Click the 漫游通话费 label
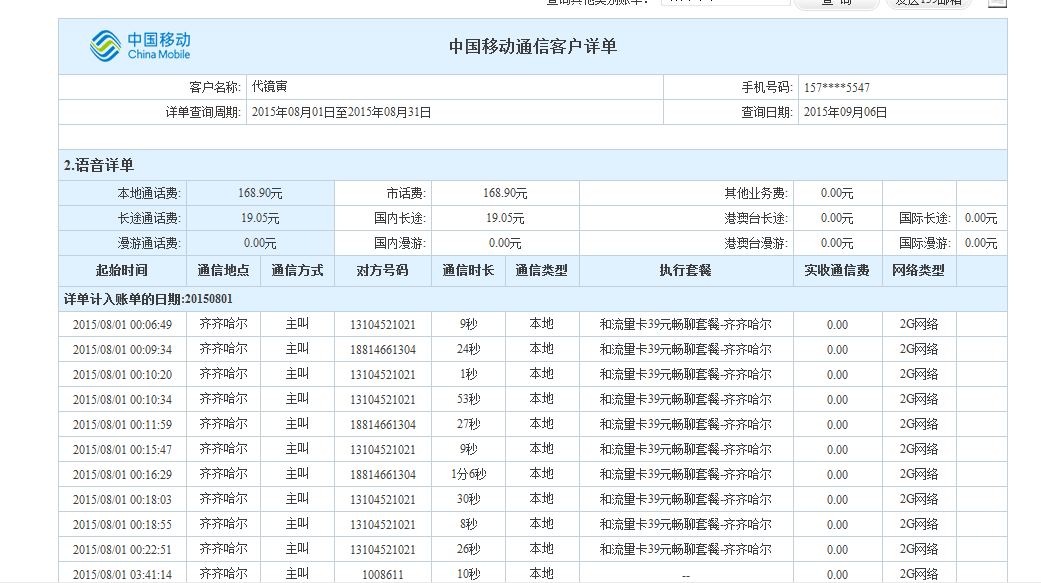The width and height of the screenshot is (1041, 583). pos(149,243)
